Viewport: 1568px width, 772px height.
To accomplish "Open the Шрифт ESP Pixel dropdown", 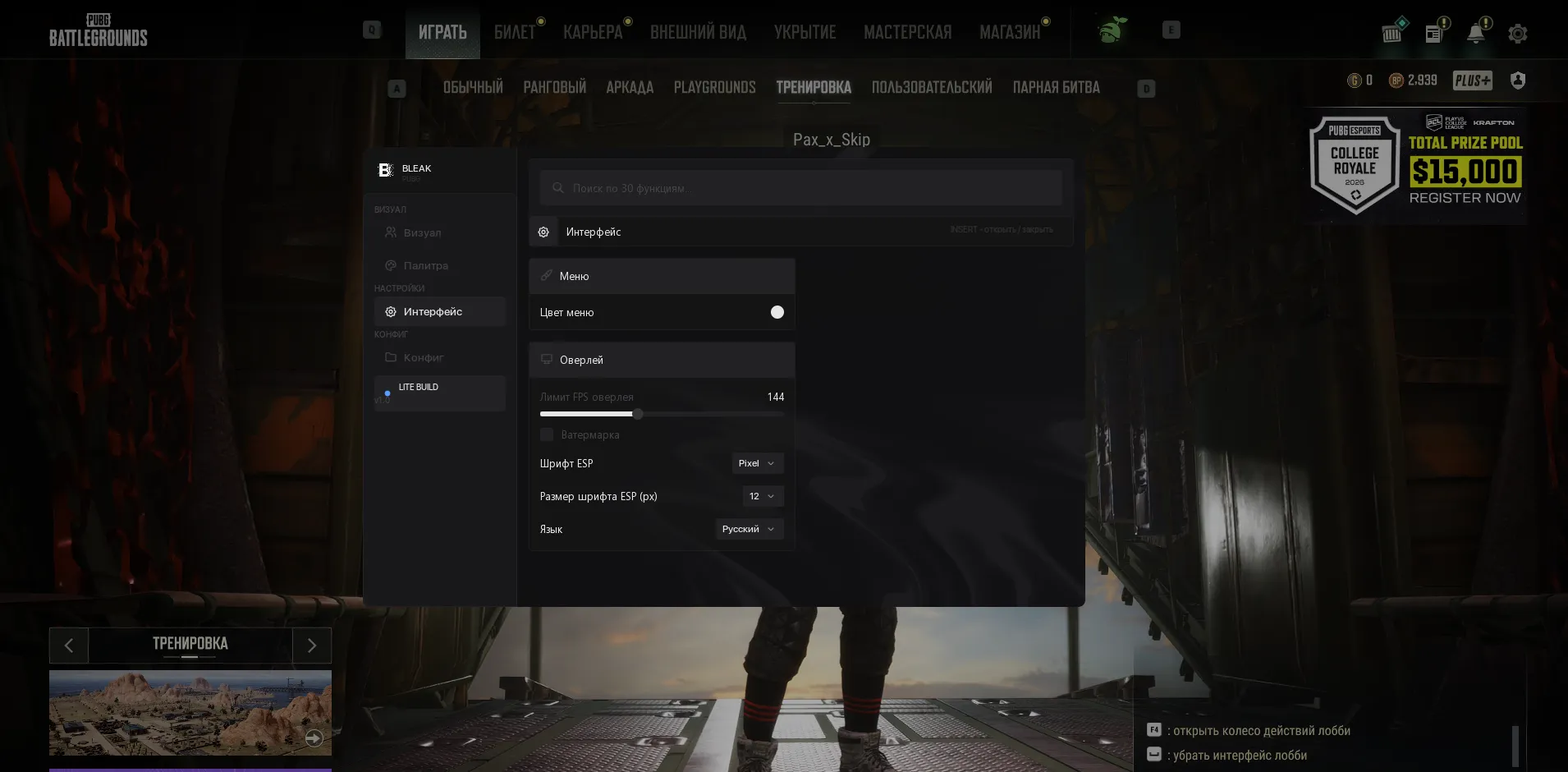I will [x=758, y=463].
